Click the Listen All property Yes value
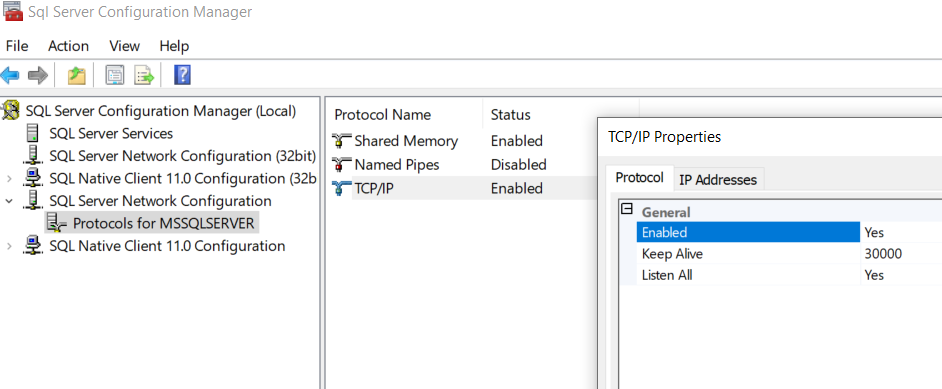 click(x=901, y=275)
